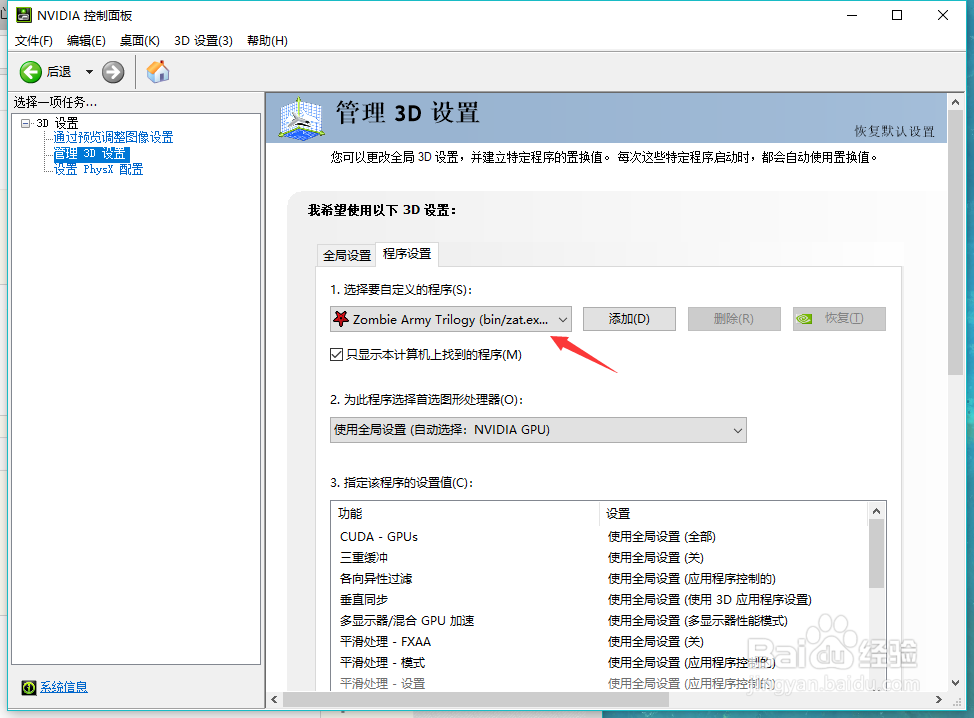Open the 系统信息 link
974x718 pixels.
(x=64, y=687)
